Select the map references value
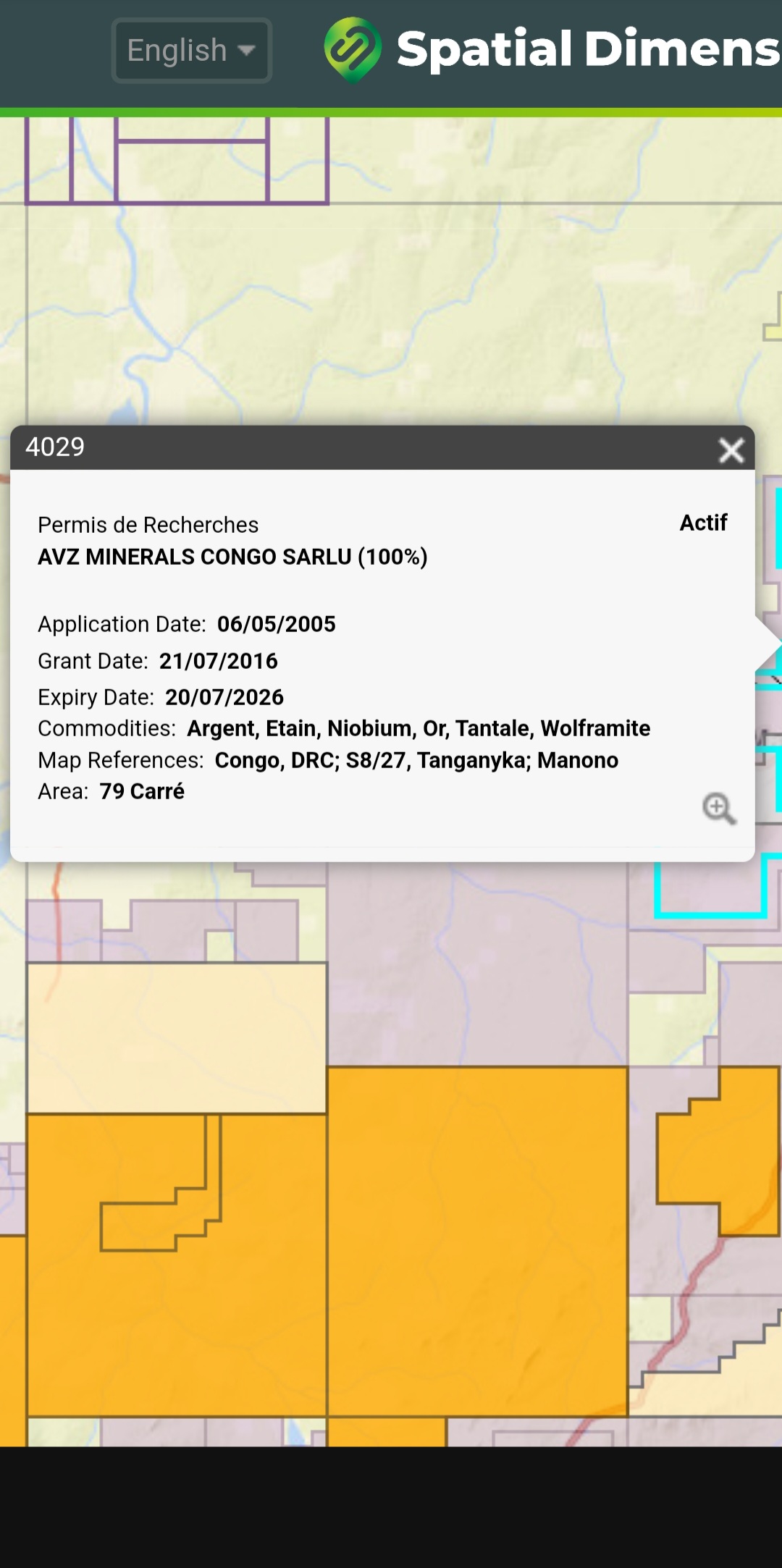The width and height of the screenshot is (782, 1568). tap(416, 760)
